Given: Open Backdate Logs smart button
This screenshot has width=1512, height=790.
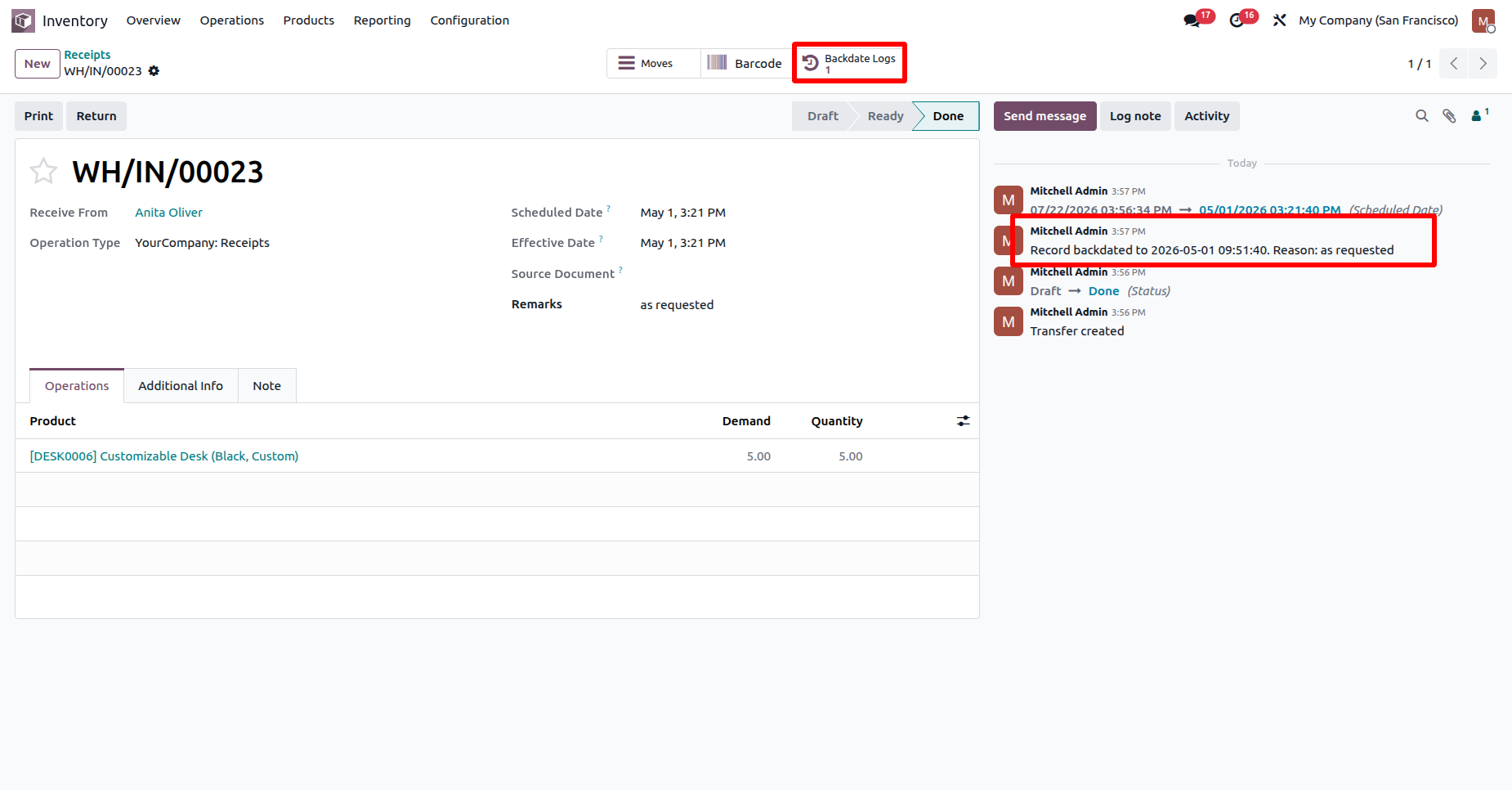Looking at the screenshot, I should (849, 63).
